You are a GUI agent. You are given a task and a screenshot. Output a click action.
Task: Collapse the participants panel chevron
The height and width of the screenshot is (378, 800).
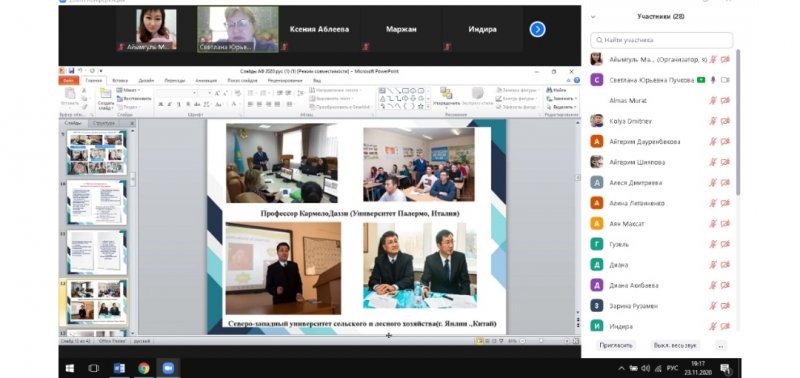[x=593, y=17]
